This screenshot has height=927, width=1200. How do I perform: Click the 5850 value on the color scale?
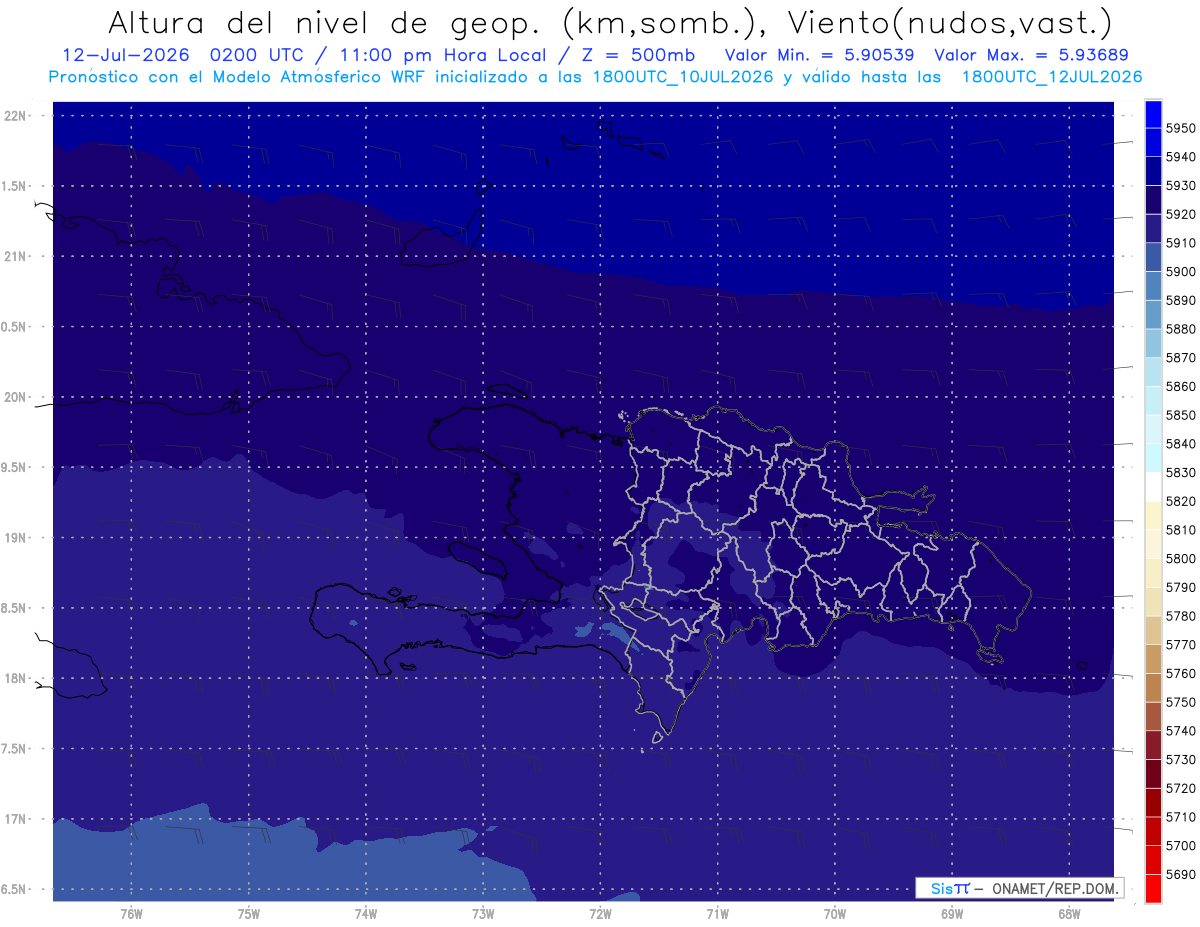1181,415
